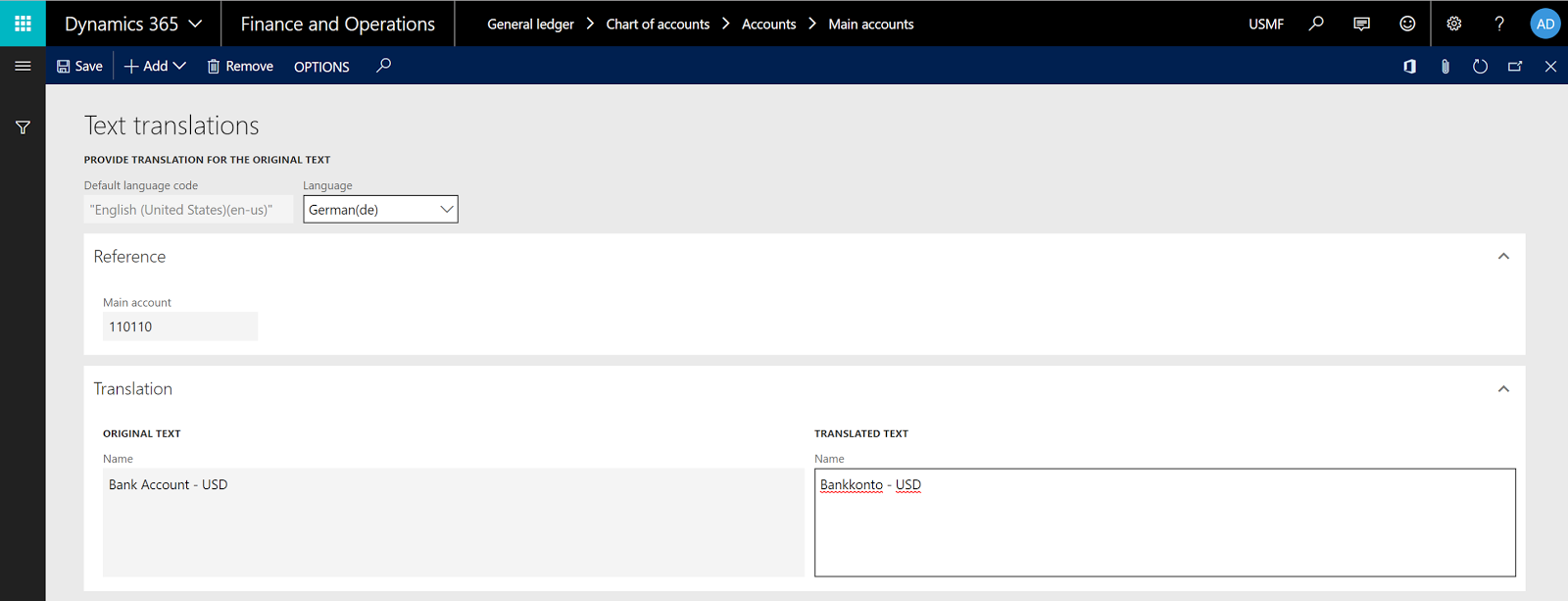Show the filter pane
The height and width of the screenshot is (601, 1568).
tap(23, 127)
